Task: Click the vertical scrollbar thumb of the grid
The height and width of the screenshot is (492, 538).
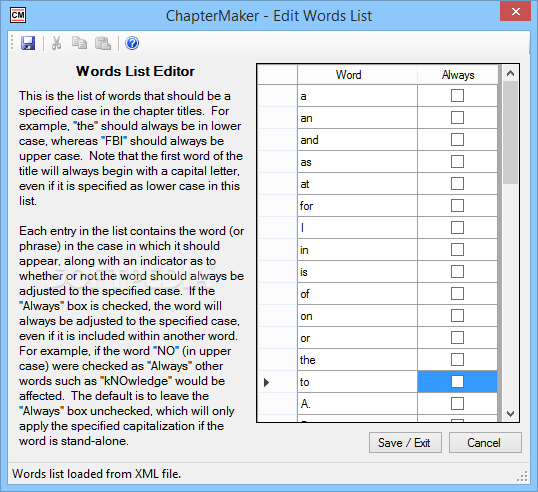Action: [510, 132]
